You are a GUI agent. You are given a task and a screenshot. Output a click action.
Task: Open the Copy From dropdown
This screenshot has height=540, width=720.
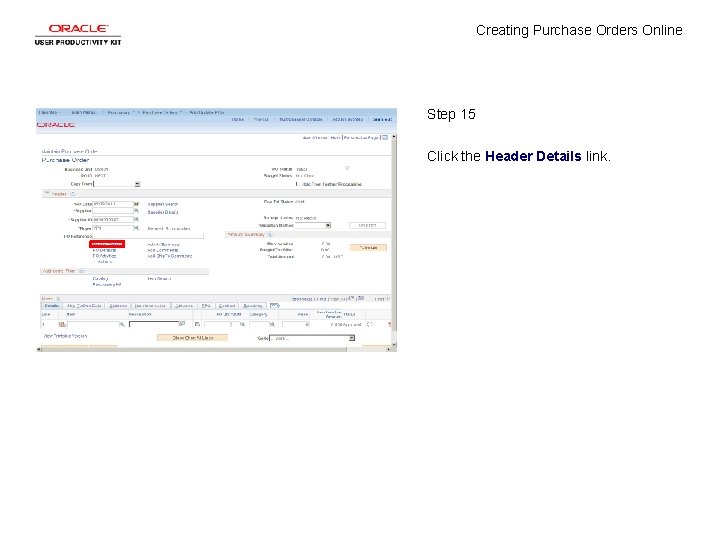[x=137, y=184]
